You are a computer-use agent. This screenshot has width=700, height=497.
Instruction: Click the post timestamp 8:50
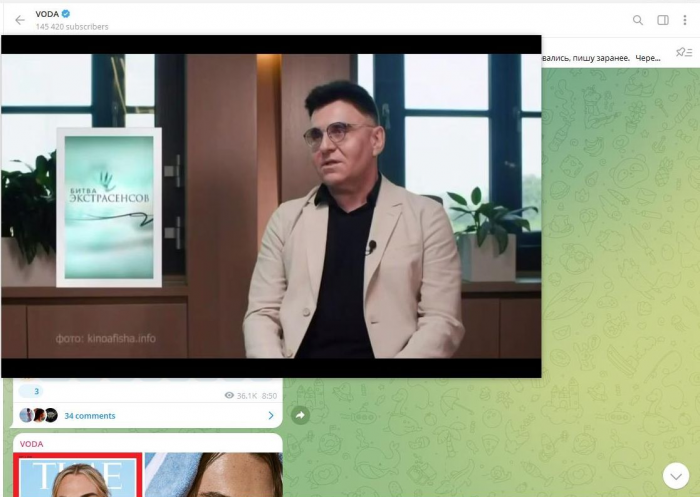(269, 396)
